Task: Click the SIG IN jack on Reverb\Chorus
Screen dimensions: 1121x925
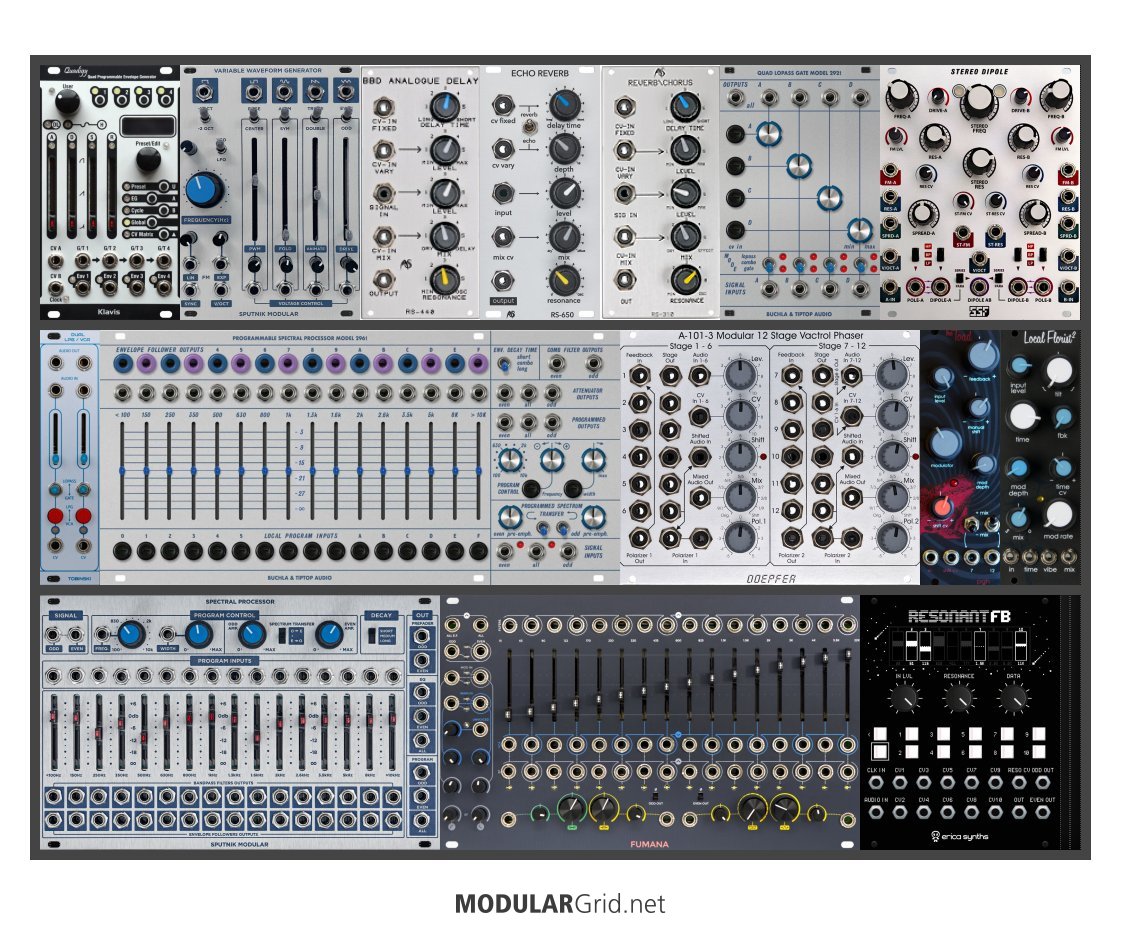Action: [x=624, y=194]
